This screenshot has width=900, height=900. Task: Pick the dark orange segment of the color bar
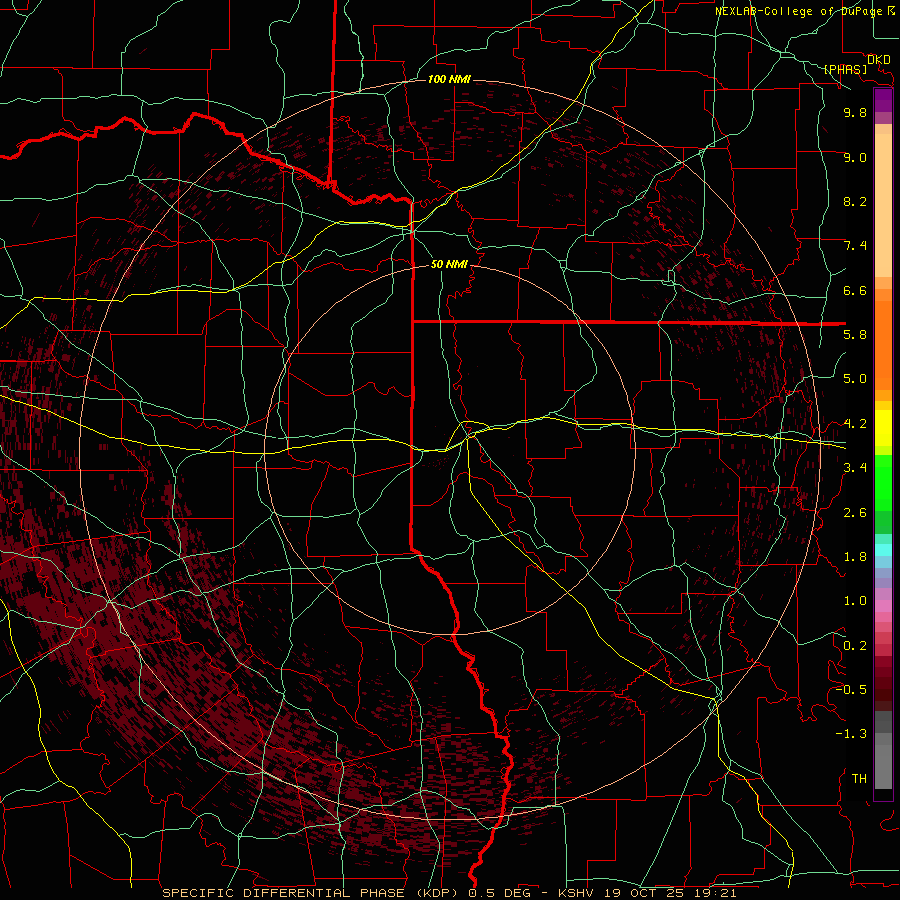(x=883, y=346)
